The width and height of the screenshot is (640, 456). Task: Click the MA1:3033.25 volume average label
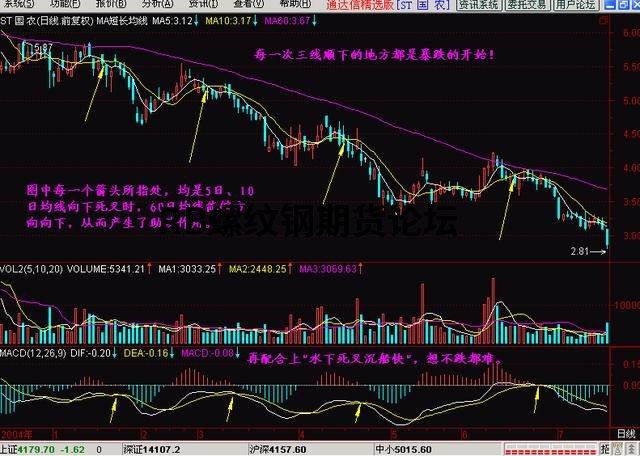[187, 269]
